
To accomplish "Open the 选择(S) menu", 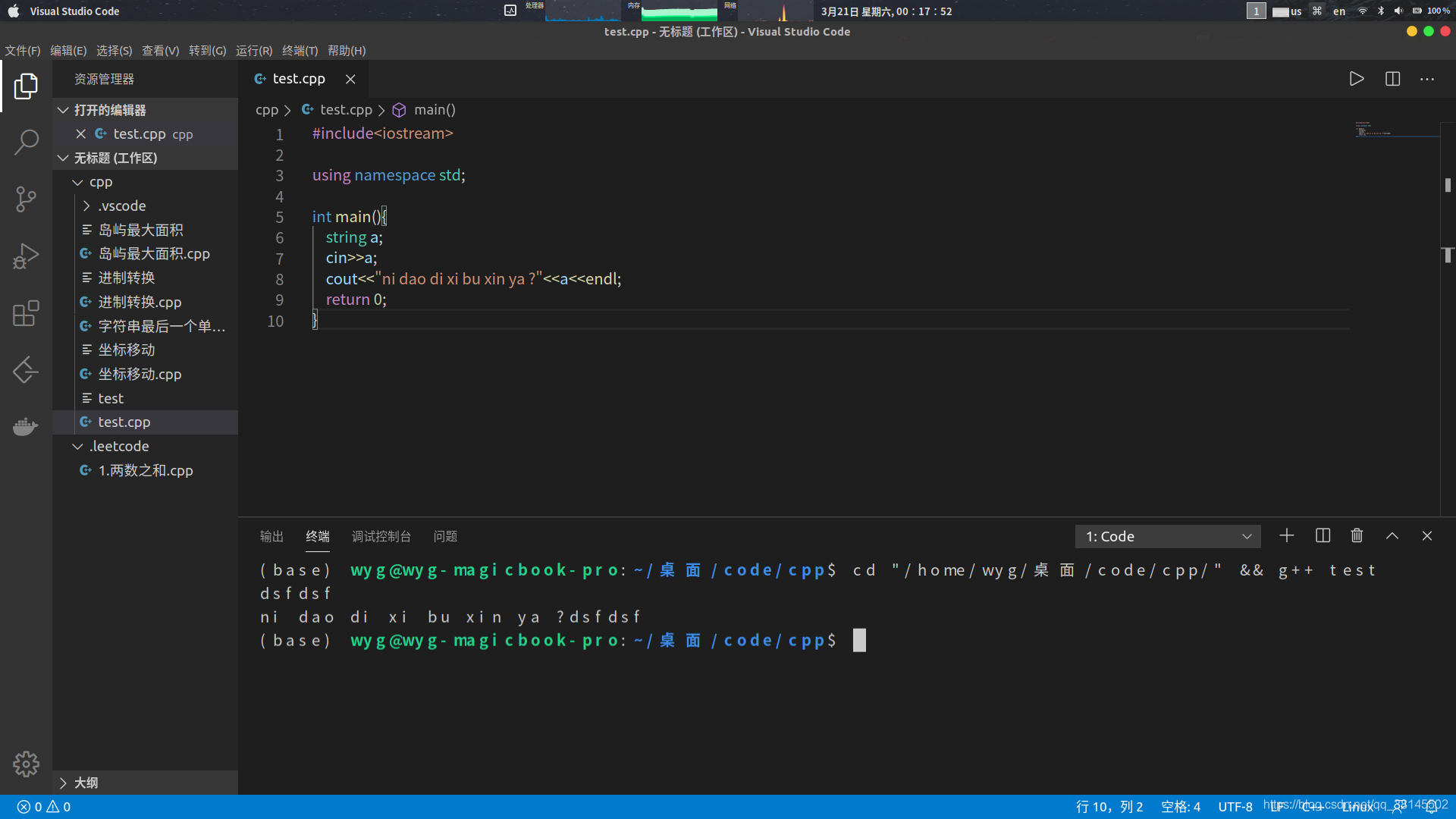I will 114,51.
